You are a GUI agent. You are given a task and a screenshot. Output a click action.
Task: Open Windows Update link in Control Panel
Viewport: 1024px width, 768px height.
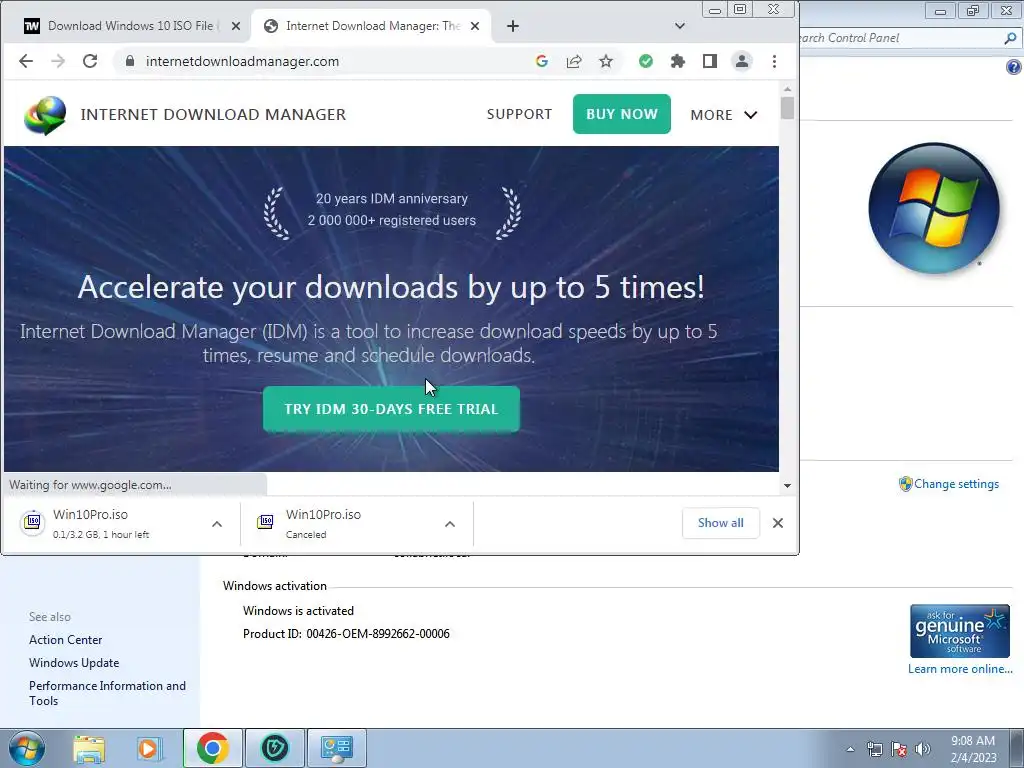tap(74, 663)
